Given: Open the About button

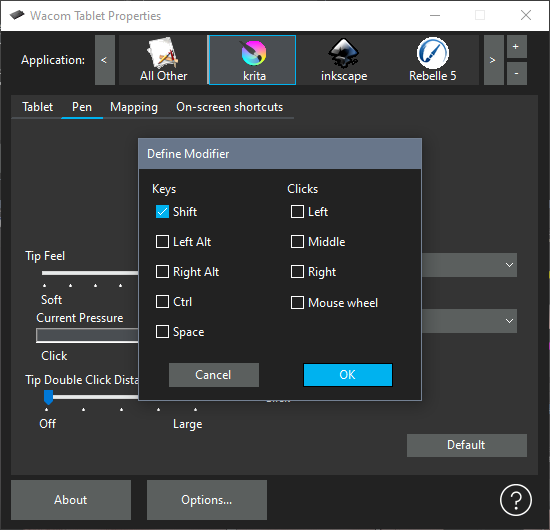Looking at the screenshot, I should pos(71,500).
